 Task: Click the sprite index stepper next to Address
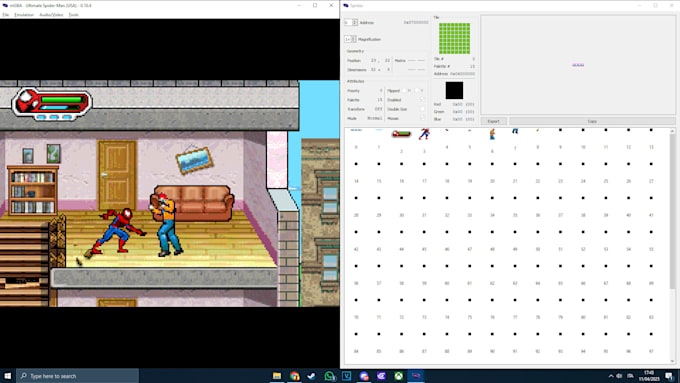[x=351, y=22]
